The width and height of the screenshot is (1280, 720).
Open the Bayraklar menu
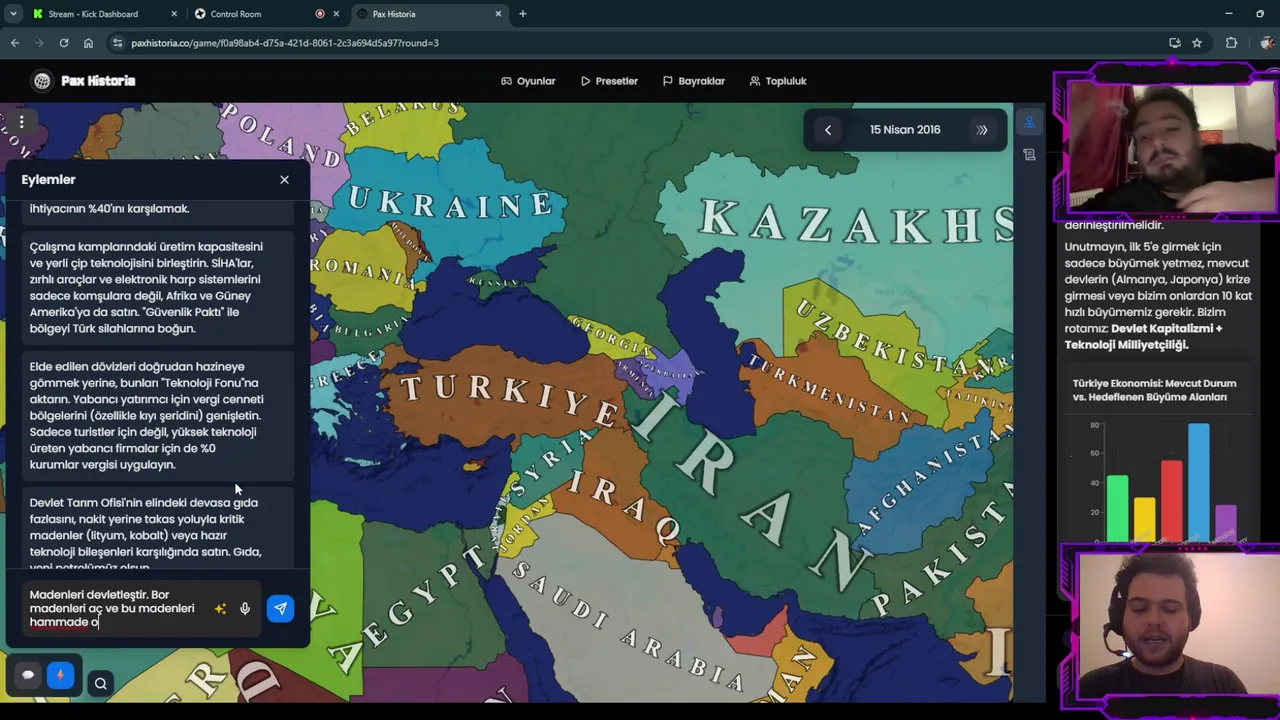pos(694,81)
